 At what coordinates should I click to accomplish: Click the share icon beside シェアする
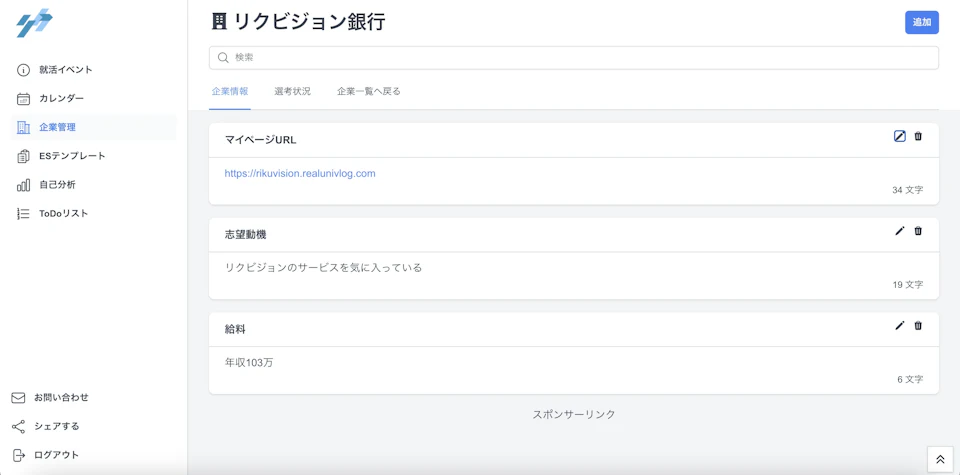18,426
